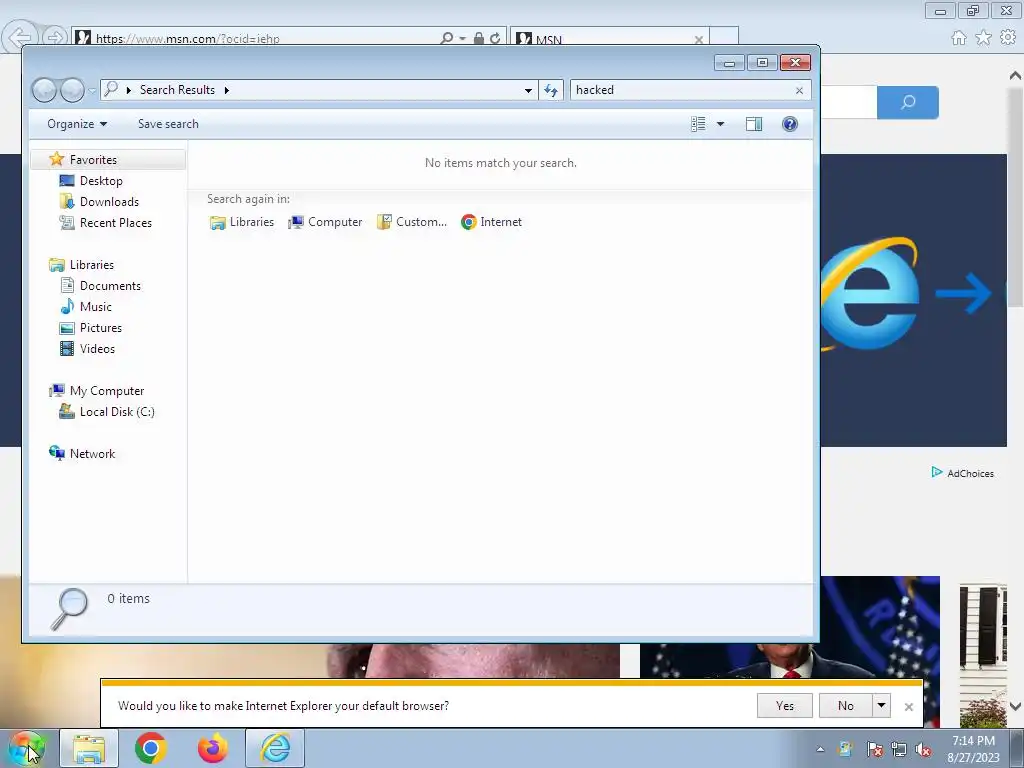Open Music library
Image resolution: width=1024 pixels, height=768 pixels.
pos(95,306)
